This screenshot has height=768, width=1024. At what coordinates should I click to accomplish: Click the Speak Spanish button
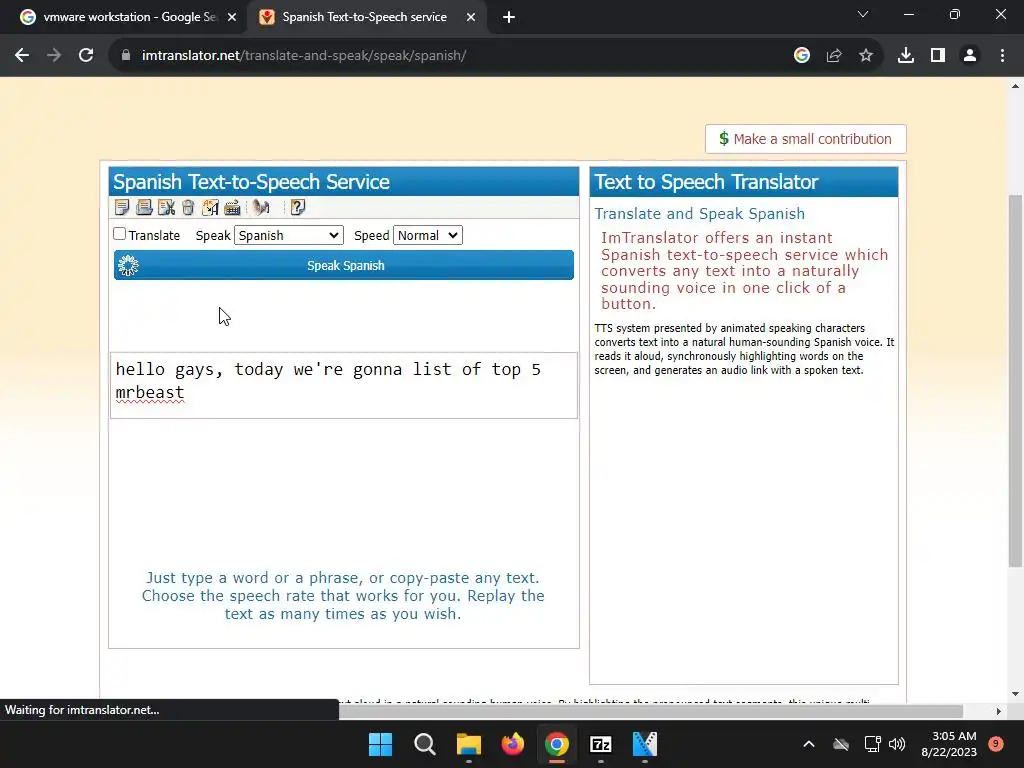344,265
